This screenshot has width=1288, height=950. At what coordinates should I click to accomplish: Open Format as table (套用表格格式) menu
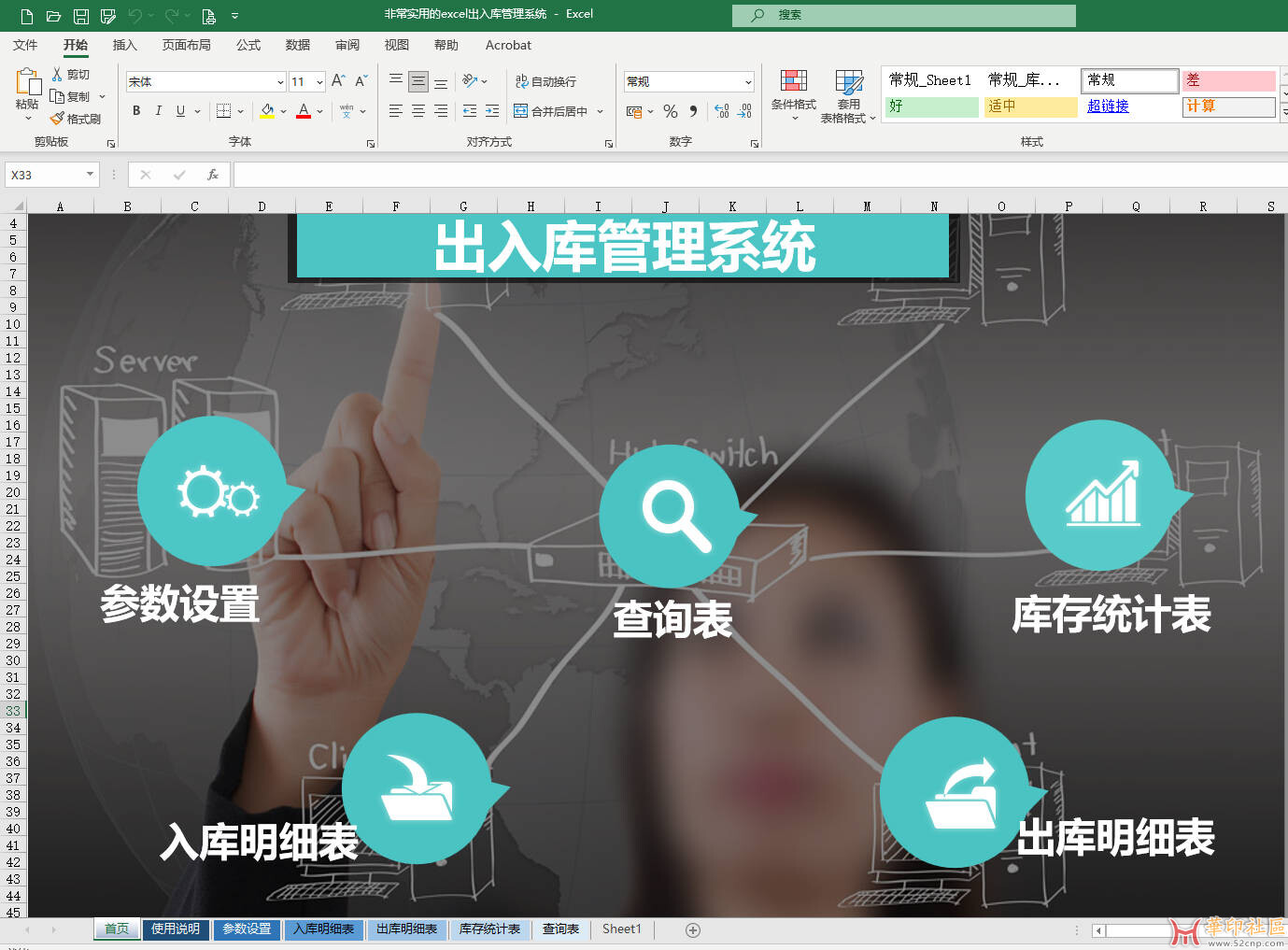point(848,96)
